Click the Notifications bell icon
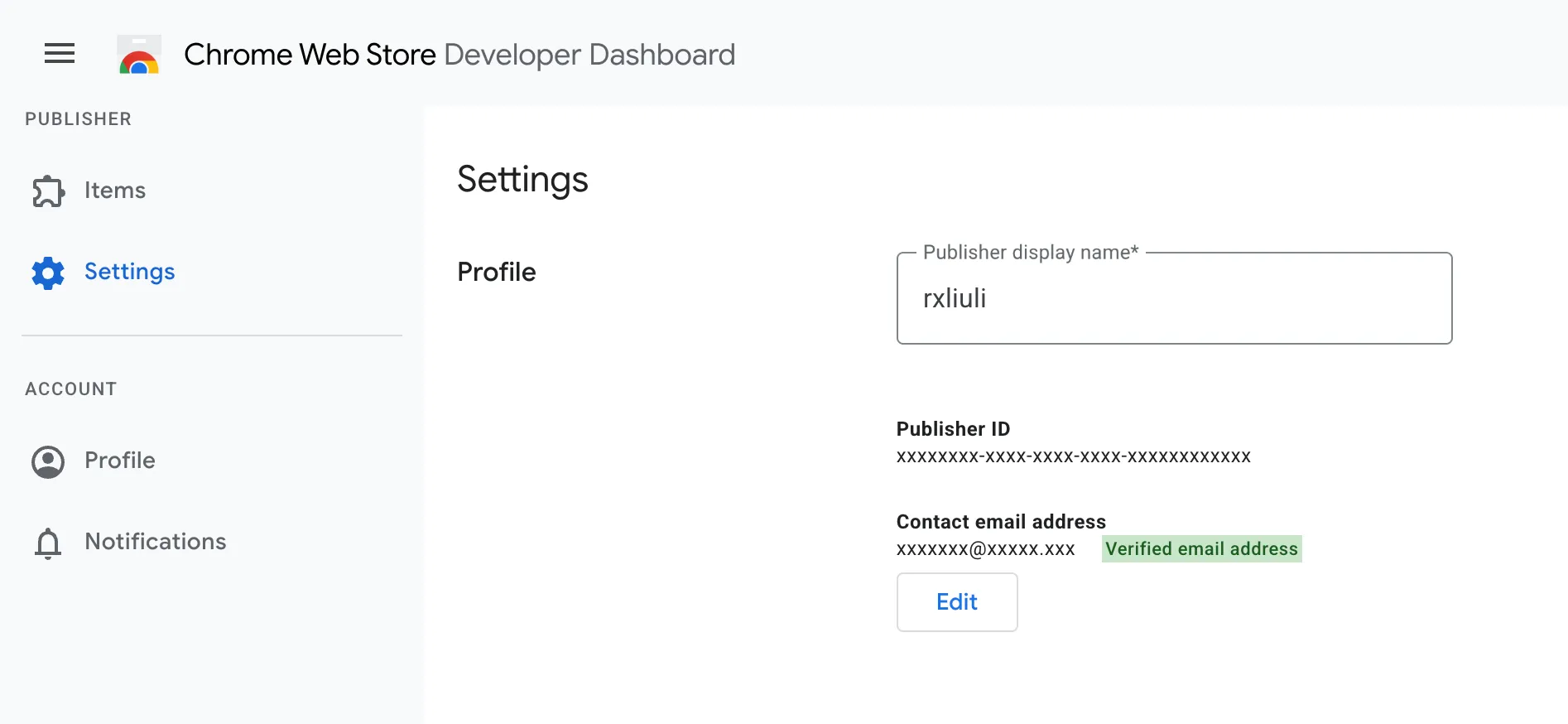This screenshot has height=724, width=1568. point(48,543)
